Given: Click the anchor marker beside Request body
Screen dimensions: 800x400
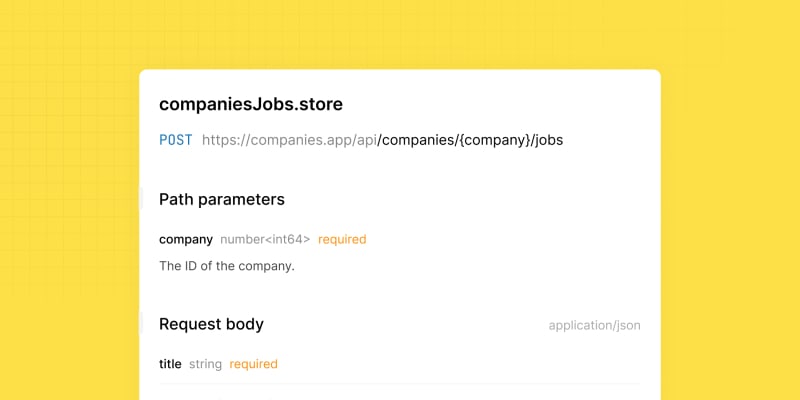Looking at the screenshot, I should tap(142, 324).
